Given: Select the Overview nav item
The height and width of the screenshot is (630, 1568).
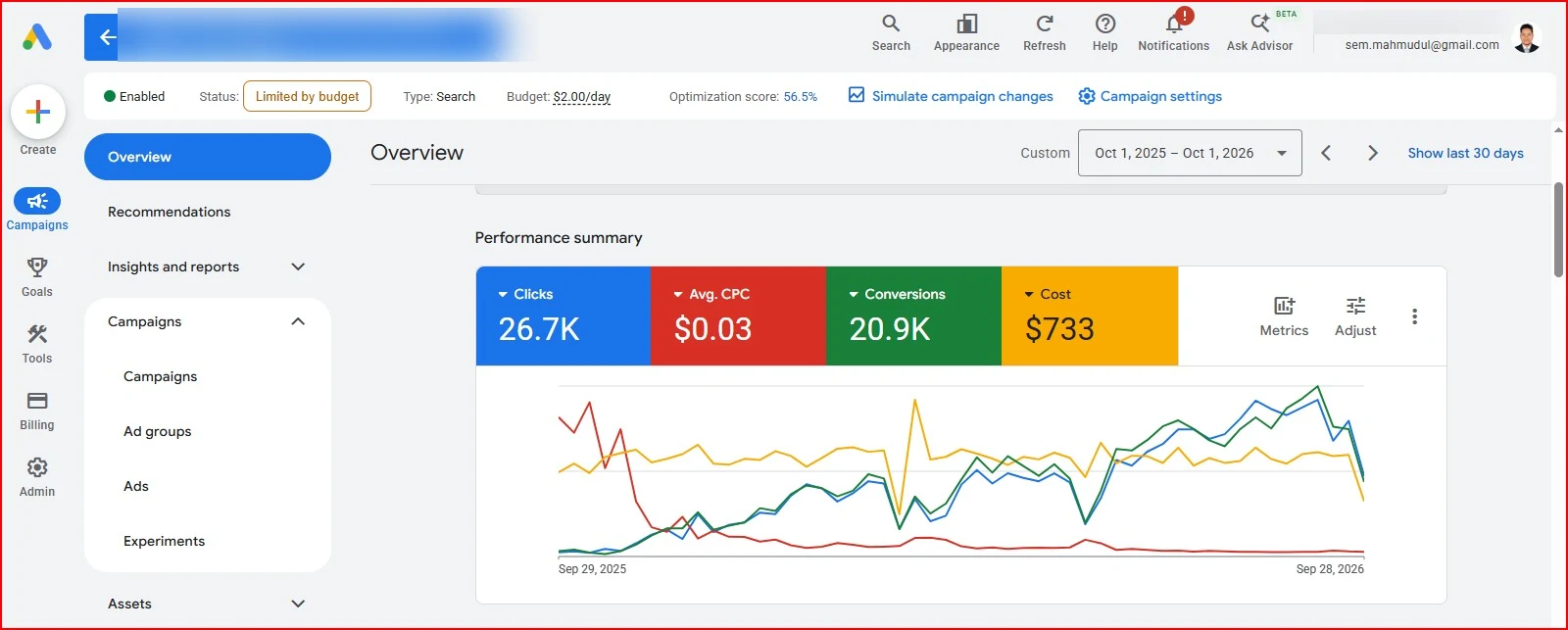Looking at the screenshot, I should pyautogui.click(x=208, y=157).
